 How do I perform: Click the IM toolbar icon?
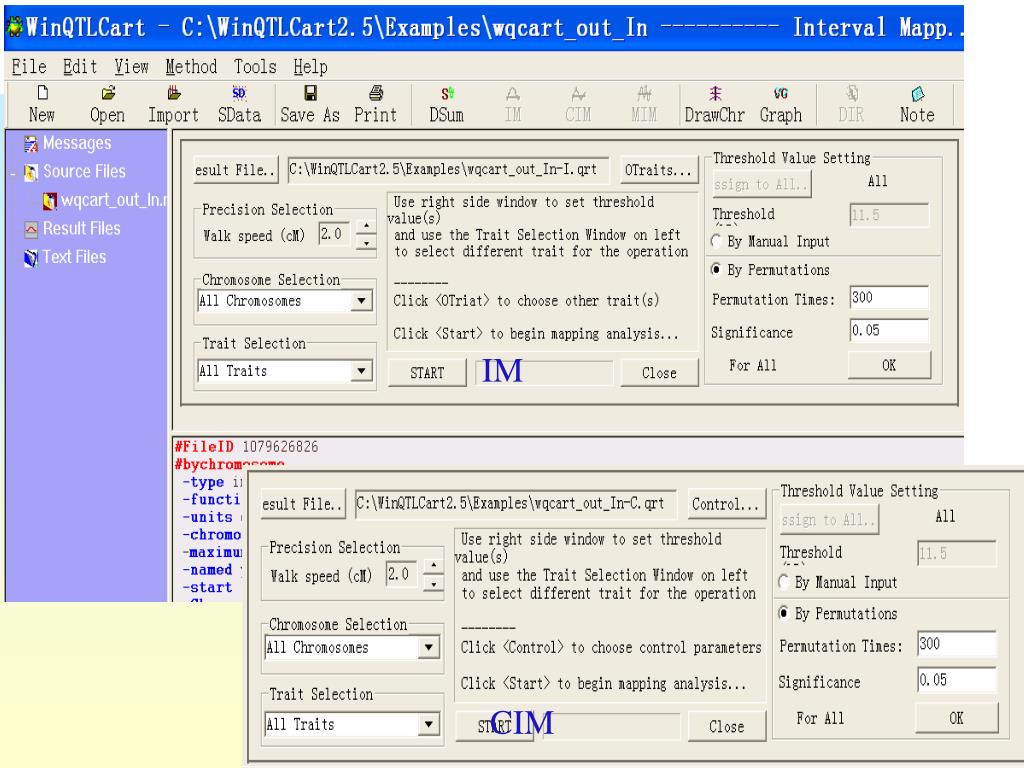513,104
